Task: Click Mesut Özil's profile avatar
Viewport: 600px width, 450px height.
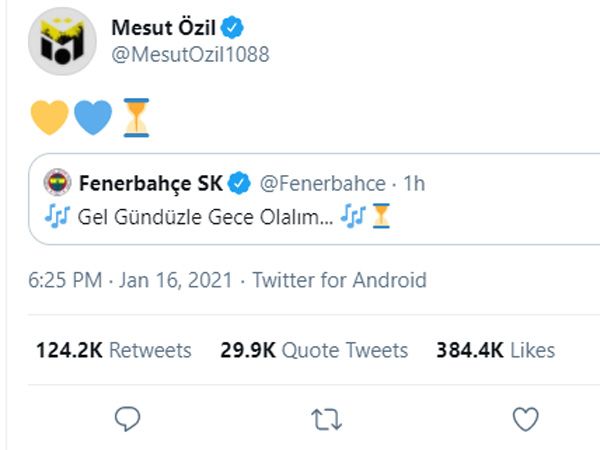Action: click(61, 41)
